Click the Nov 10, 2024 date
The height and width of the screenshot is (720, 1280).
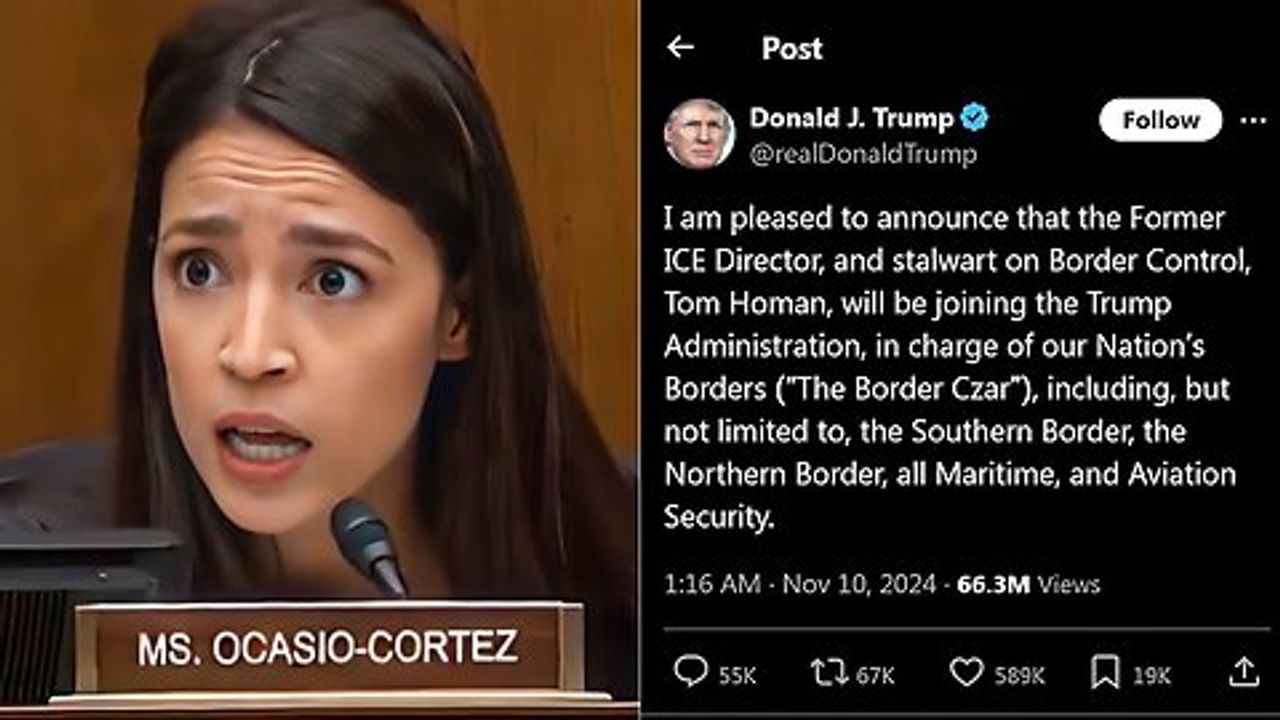[x=859, y=584]
